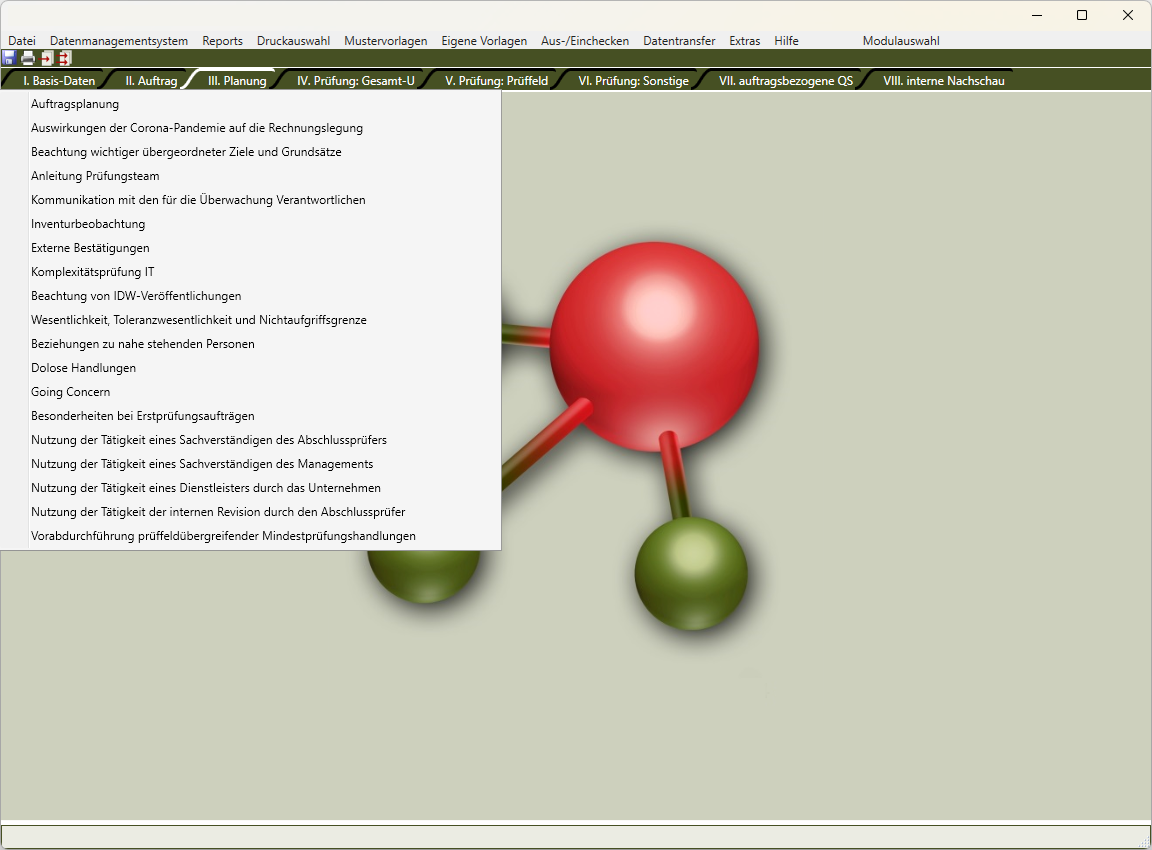The width and height of the screenshot is (1152, 850).
Task: Open the Datei menu
Action: (22, 41)
